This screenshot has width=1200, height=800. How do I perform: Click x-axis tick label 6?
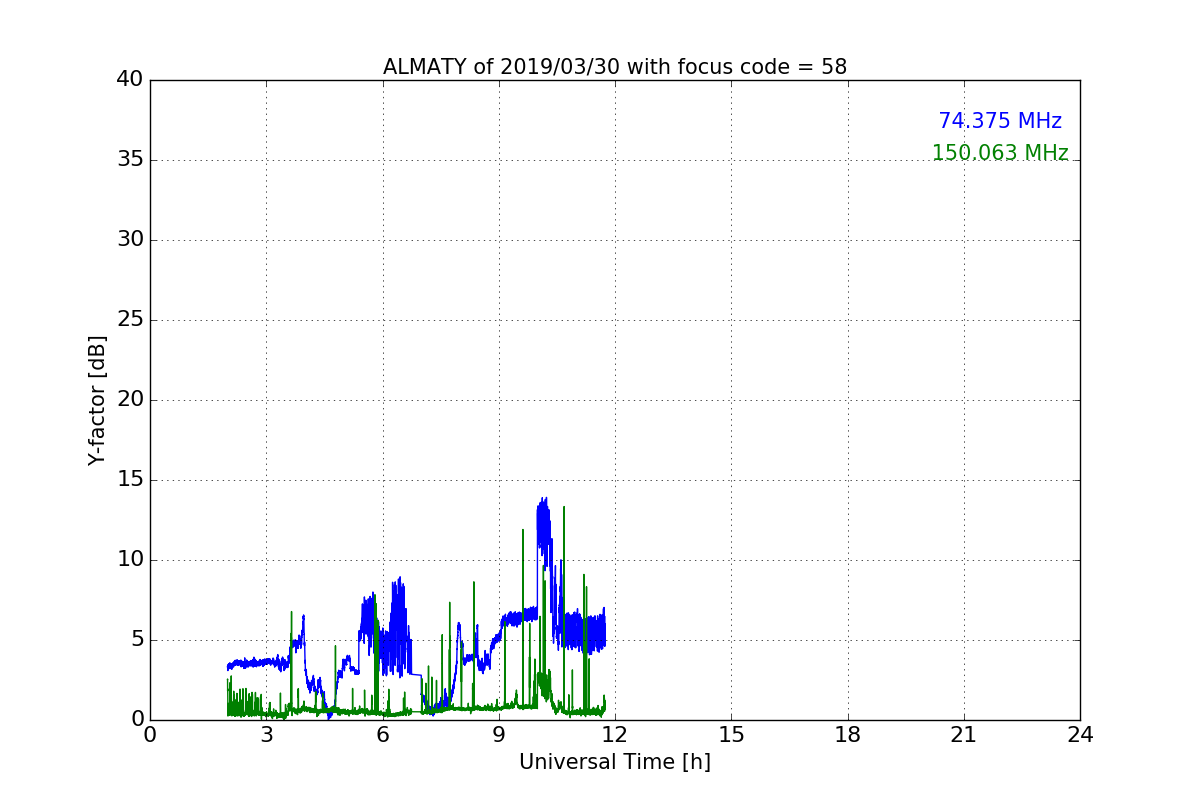click(383, 735)
